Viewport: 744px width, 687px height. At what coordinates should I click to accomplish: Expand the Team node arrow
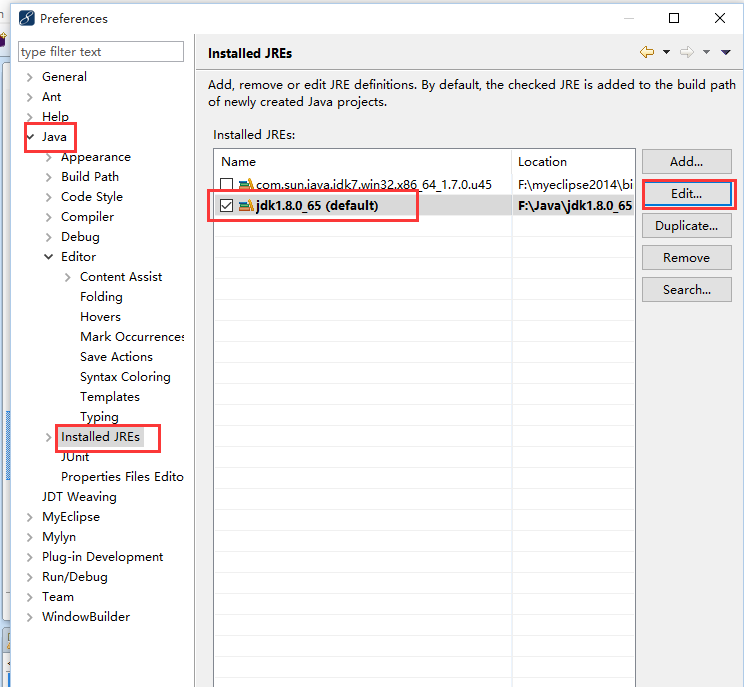29,597
